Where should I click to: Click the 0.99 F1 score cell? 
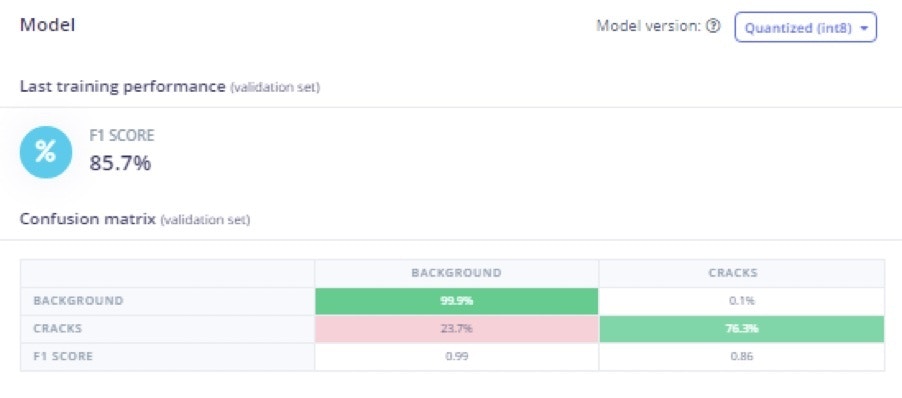point(457,357)
